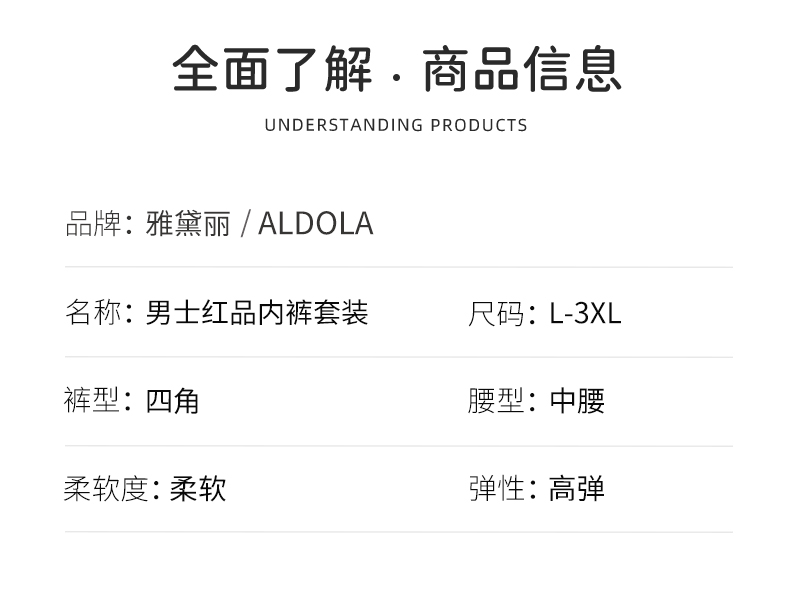
Task: Click the 名称 label
Action: click(92, 312)
